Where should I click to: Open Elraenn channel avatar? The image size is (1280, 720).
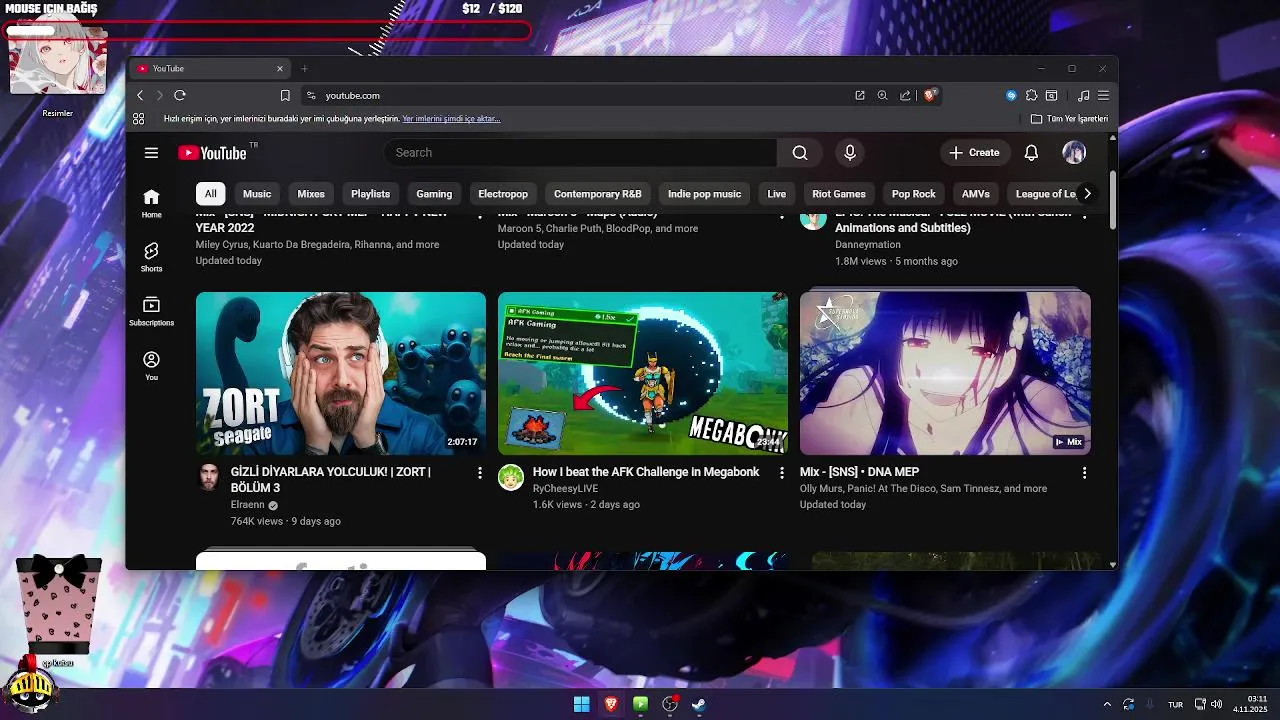[209, 477]
